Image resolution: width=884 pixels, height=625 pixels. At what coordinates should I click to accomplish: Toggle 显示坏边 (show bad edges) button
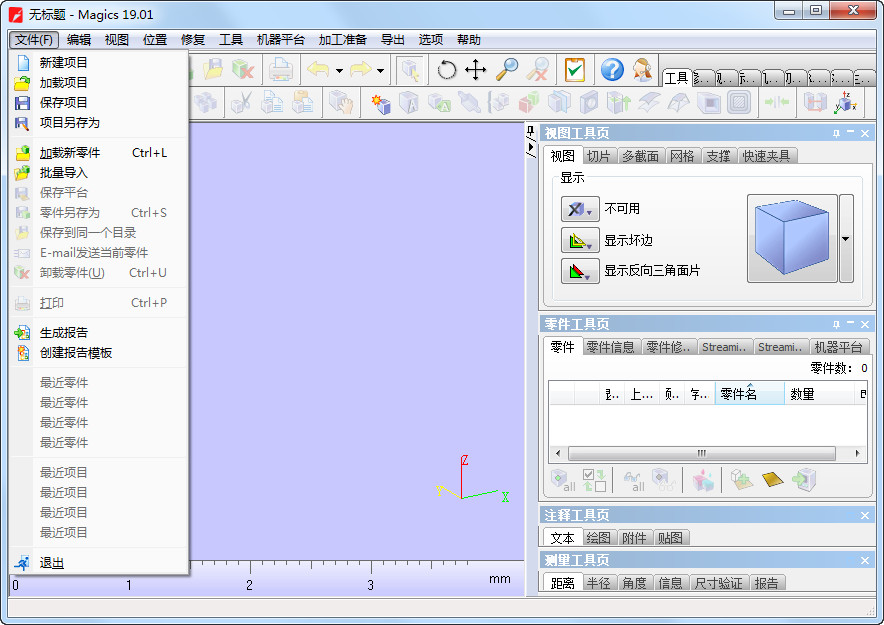click(580, 241)
